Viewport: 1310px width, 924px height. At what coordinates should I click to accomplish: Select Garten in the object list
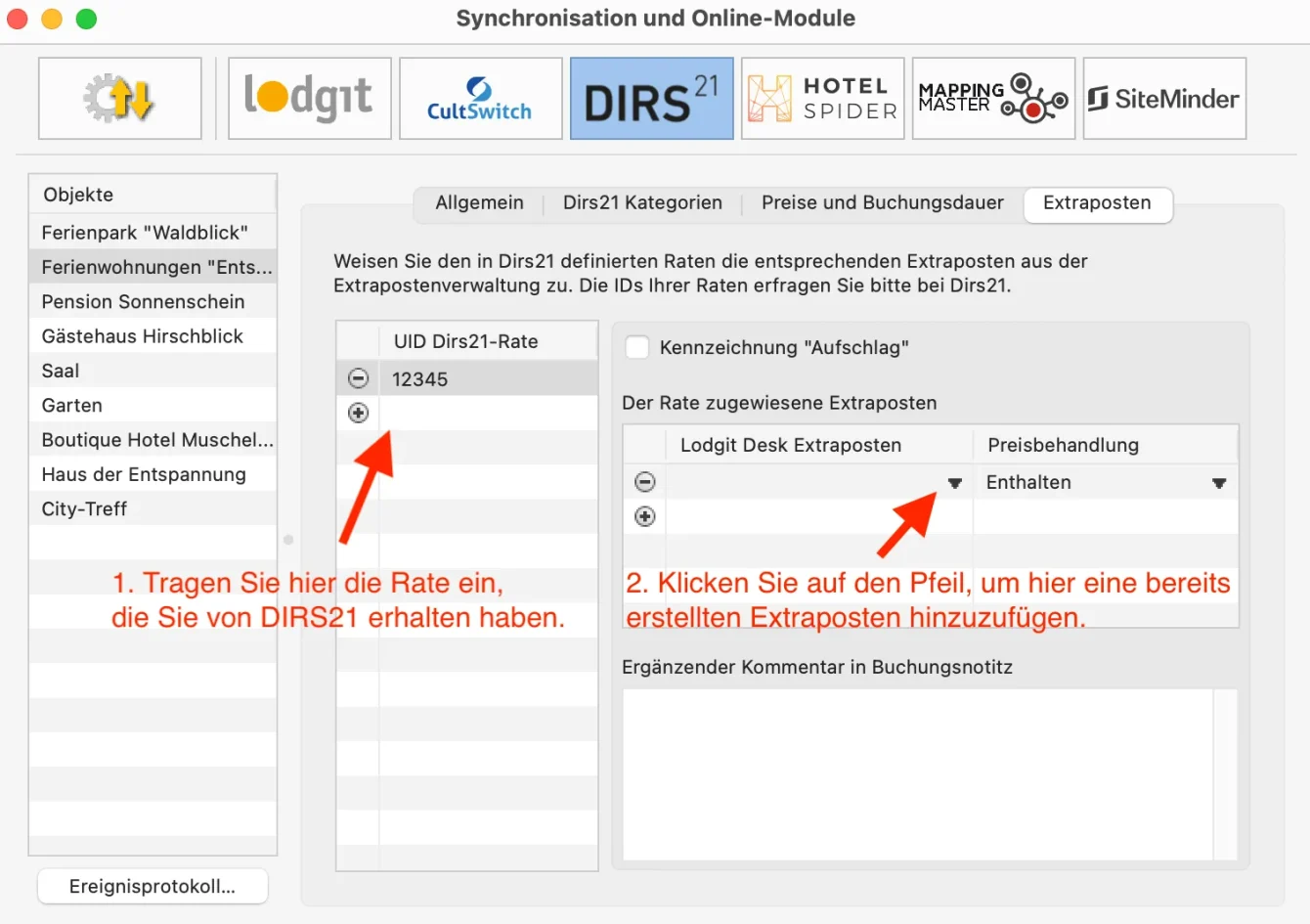tap(153, 405)
